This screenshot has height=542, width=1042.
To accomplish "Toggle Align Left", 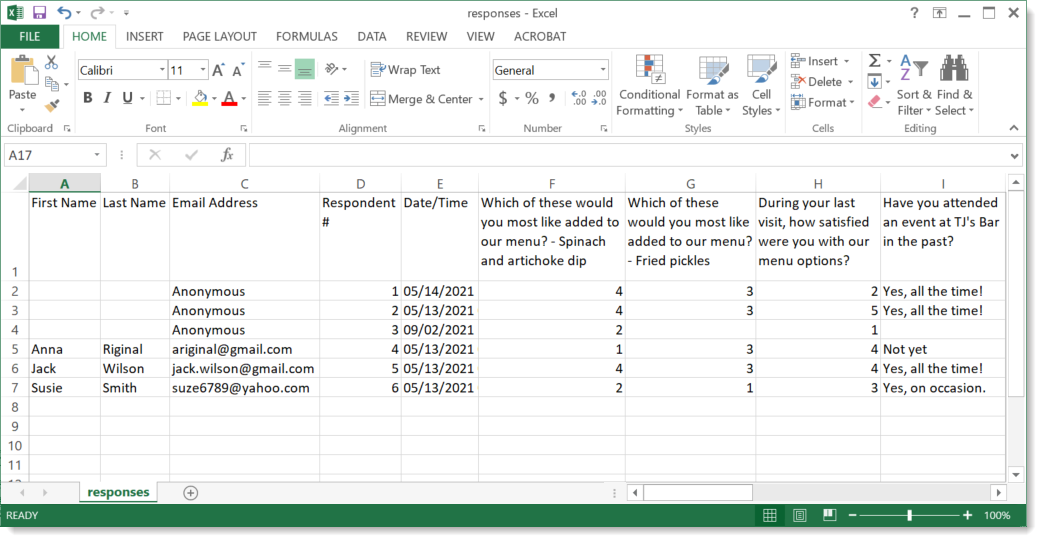I will click(264, 98).
